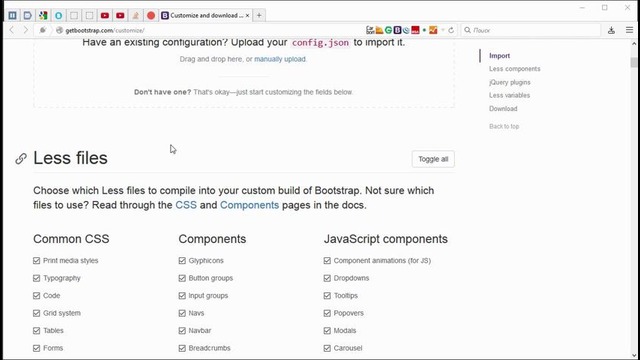Open the Components docs link
This screenshot has height=360, width=640.
point(249,205)
